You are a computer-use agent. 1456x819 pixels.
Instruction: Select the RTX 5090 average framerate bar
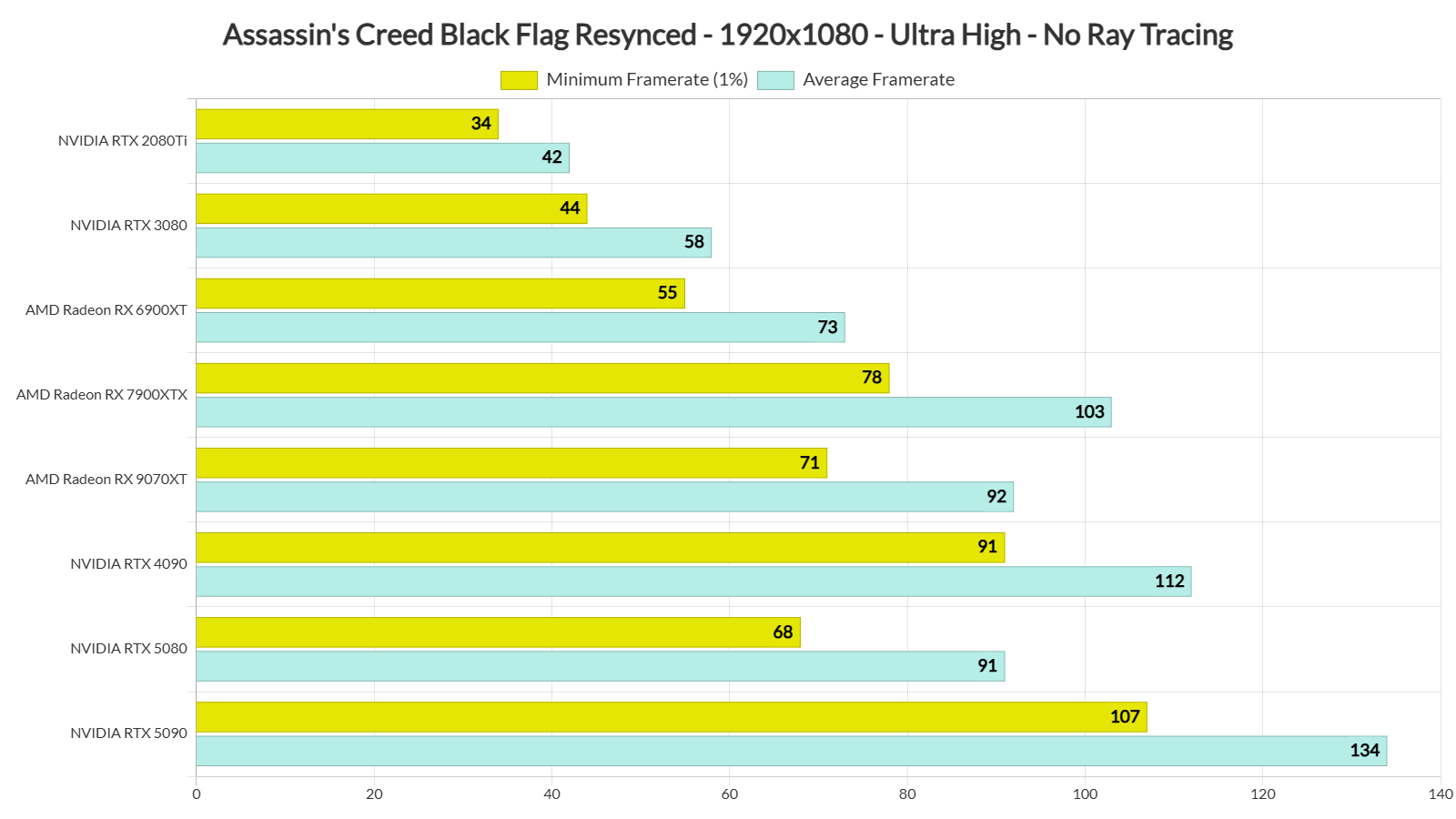tap(792, 751)
